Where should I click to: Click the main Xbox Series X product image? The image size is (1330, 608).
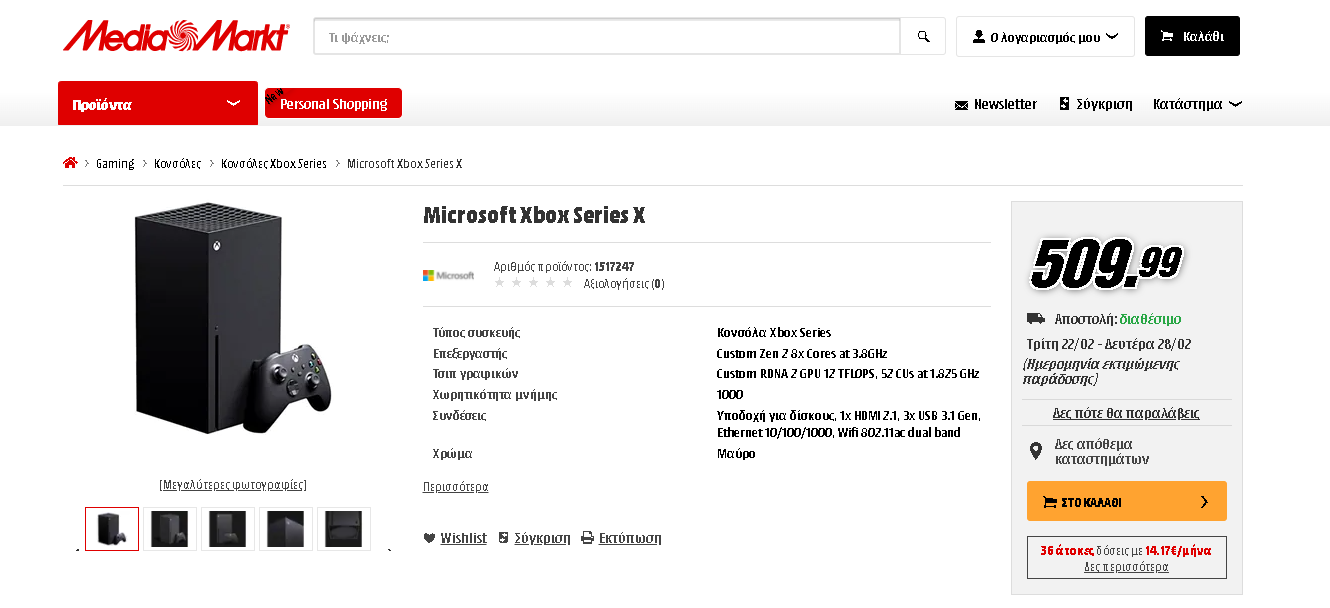(x=233, y=320)
